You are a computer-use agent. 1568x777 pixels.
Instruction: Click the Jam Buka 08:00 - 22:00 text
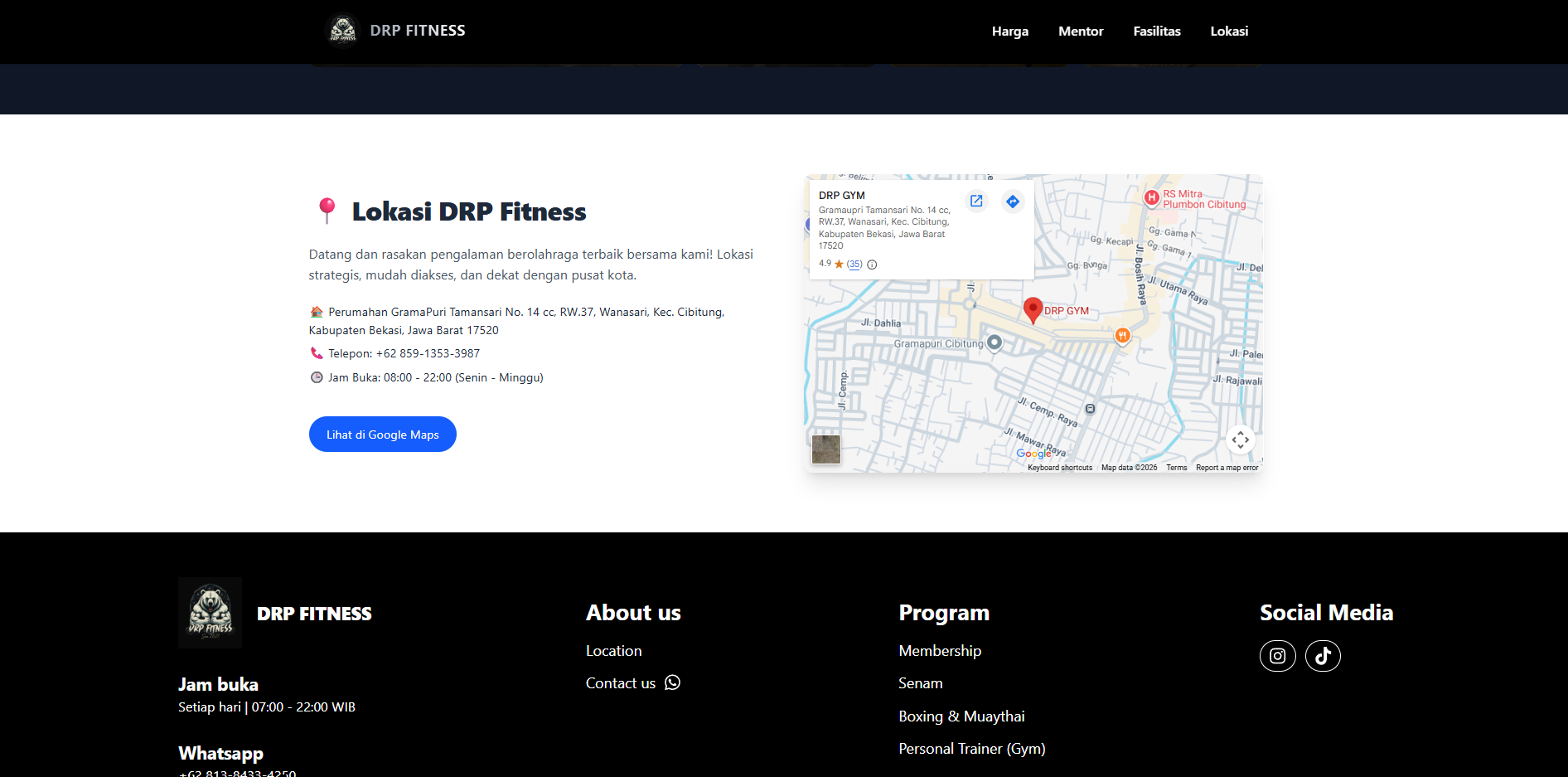coord(436,377)
